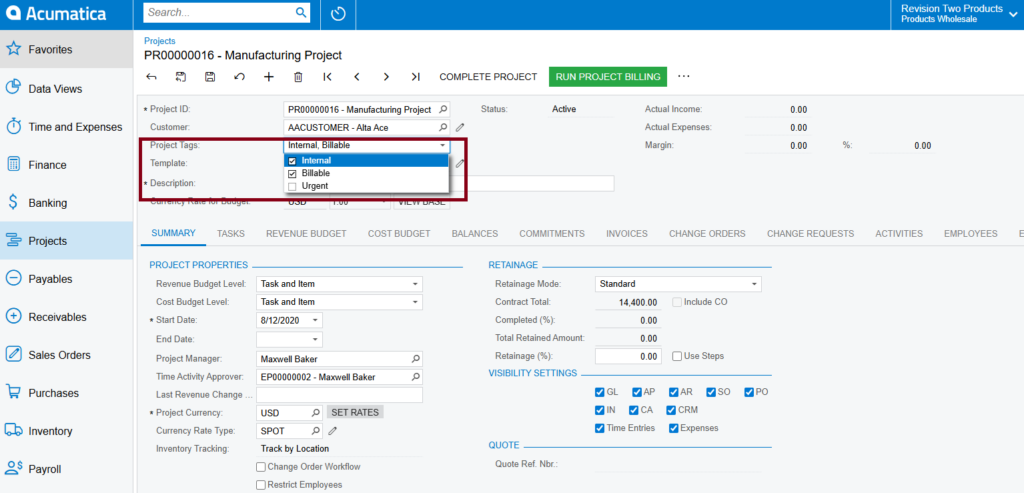This screenshot has width=1024, height=493.
Task: Toggle the Expenses visibility checkbox
Action: coord(673,428)
